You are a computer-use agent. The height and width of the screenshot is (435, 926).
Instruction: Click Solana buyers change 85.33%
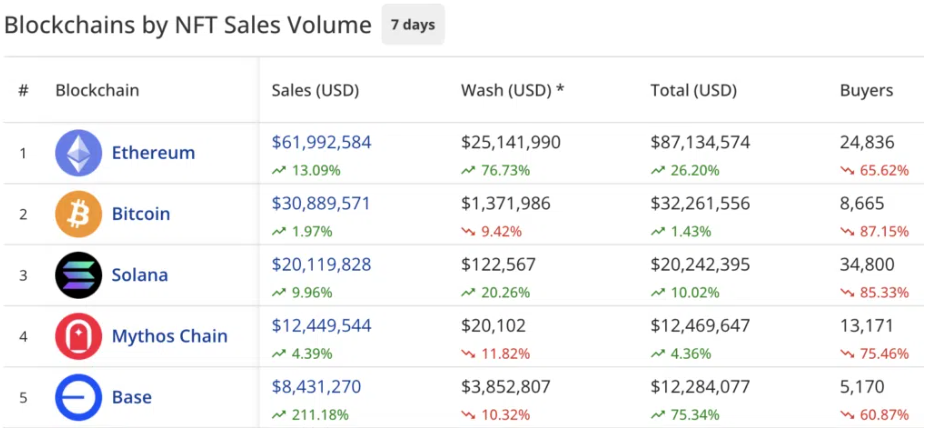[875, 293]
